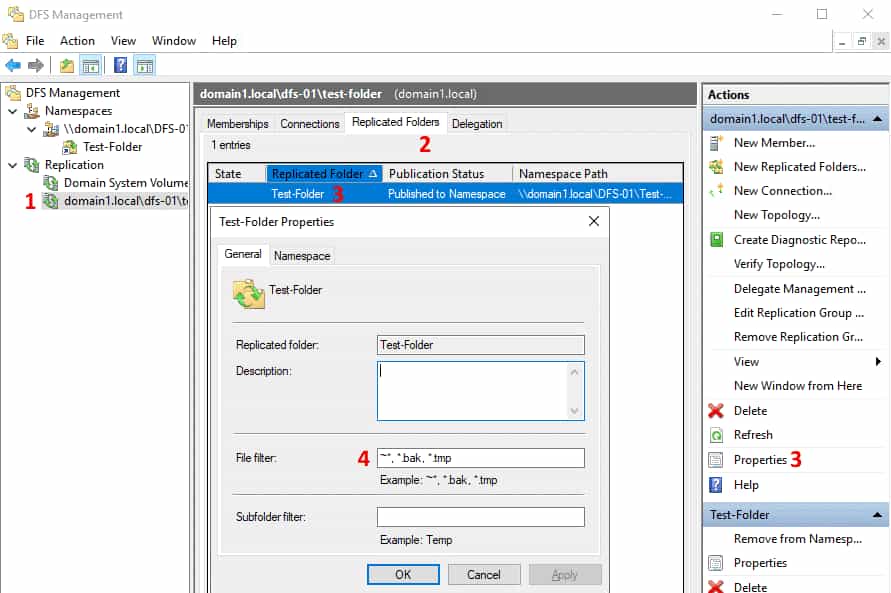Select the New Member action icon
891x593 pixels.
[x=716, y=143]
